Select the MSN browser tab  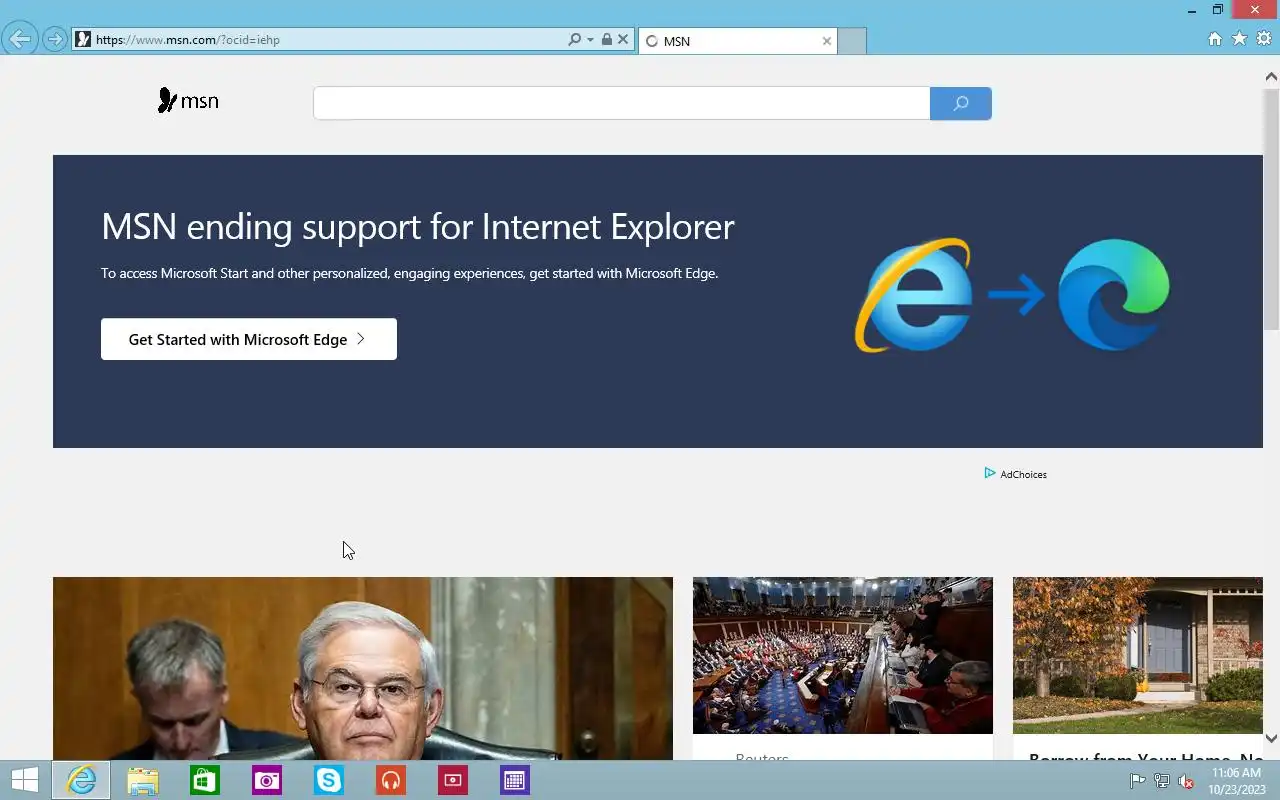point(737,41)
